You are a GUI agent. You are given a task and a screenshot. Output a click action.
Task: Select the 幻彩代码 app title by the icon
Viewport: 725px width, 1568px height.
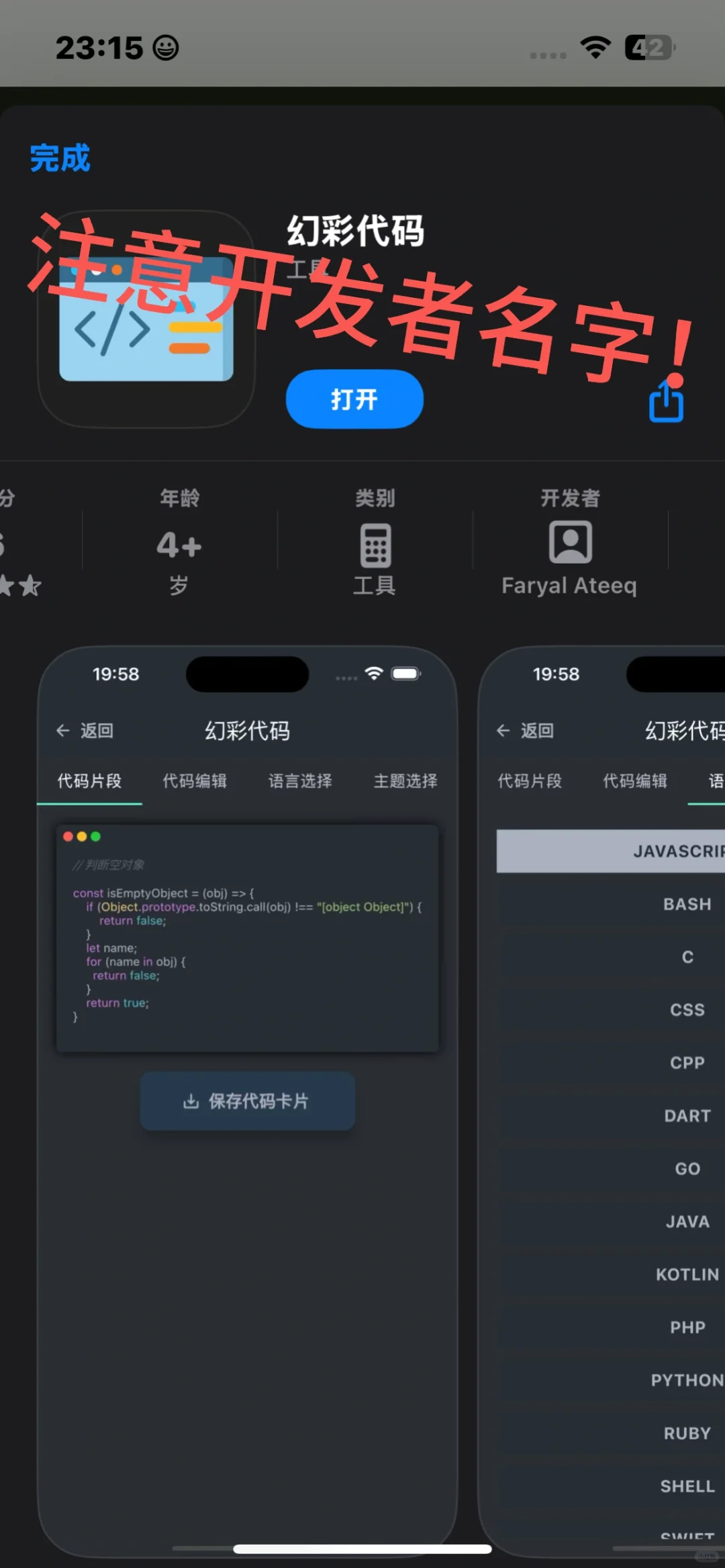click(355, 231)
